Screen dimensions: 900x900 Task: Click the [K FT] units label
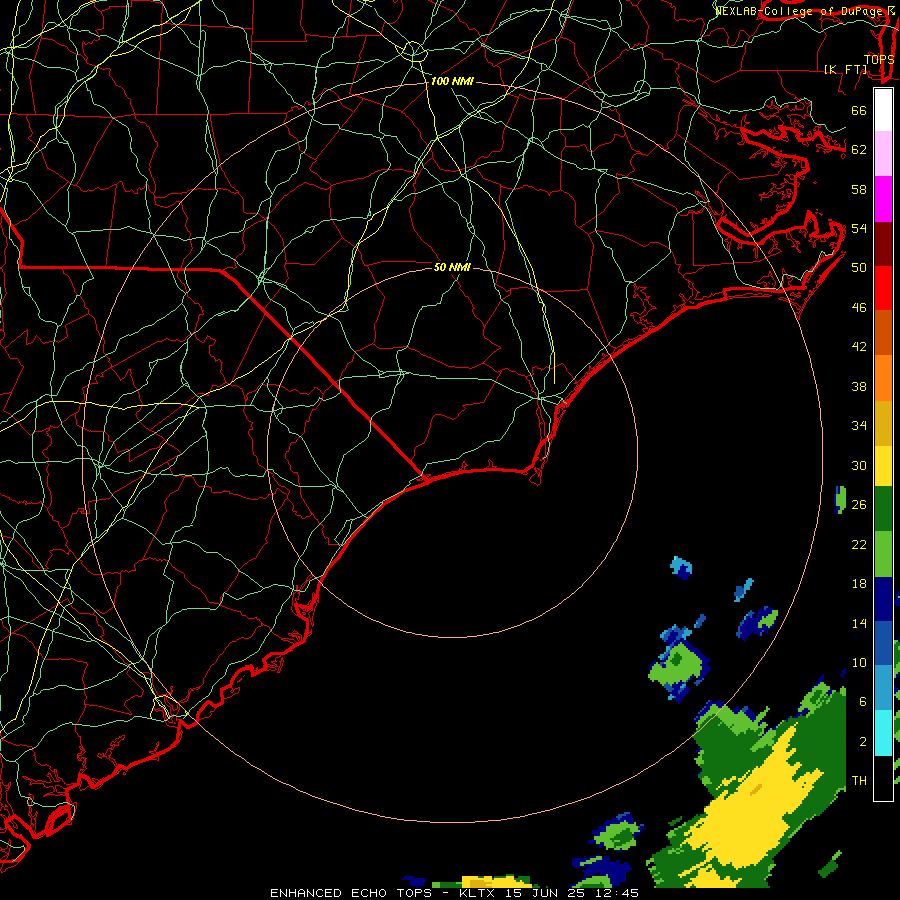pos(845,69)
